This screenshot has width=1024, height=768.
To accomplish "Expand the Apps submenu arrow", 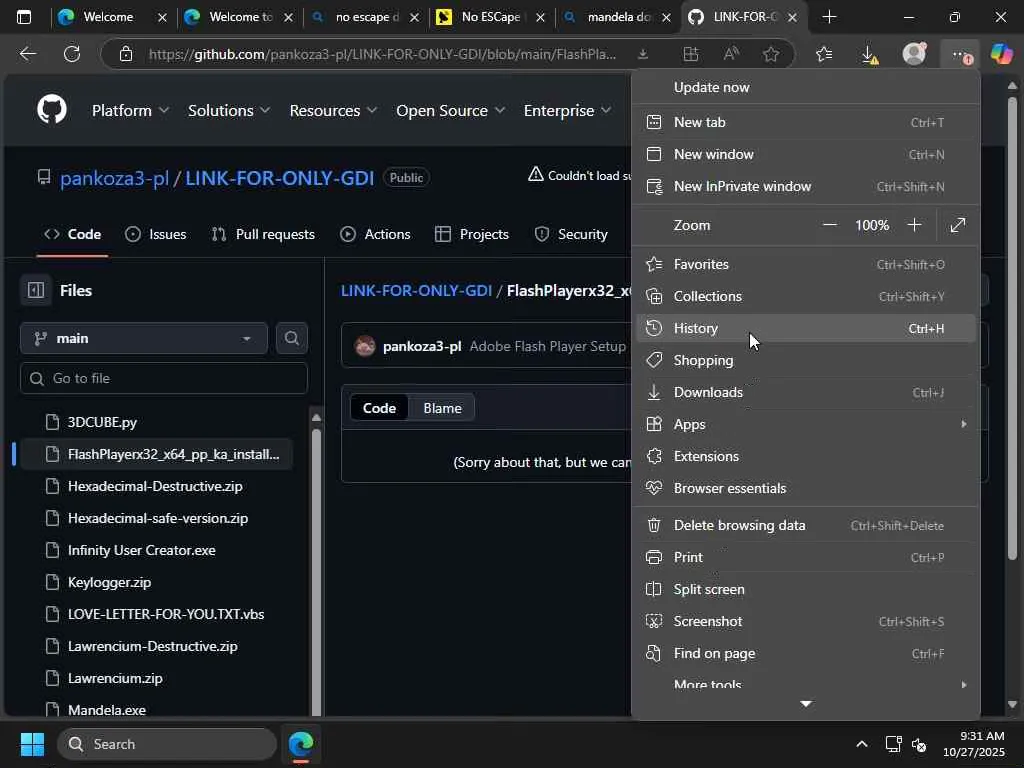I will tap(963, 424).
